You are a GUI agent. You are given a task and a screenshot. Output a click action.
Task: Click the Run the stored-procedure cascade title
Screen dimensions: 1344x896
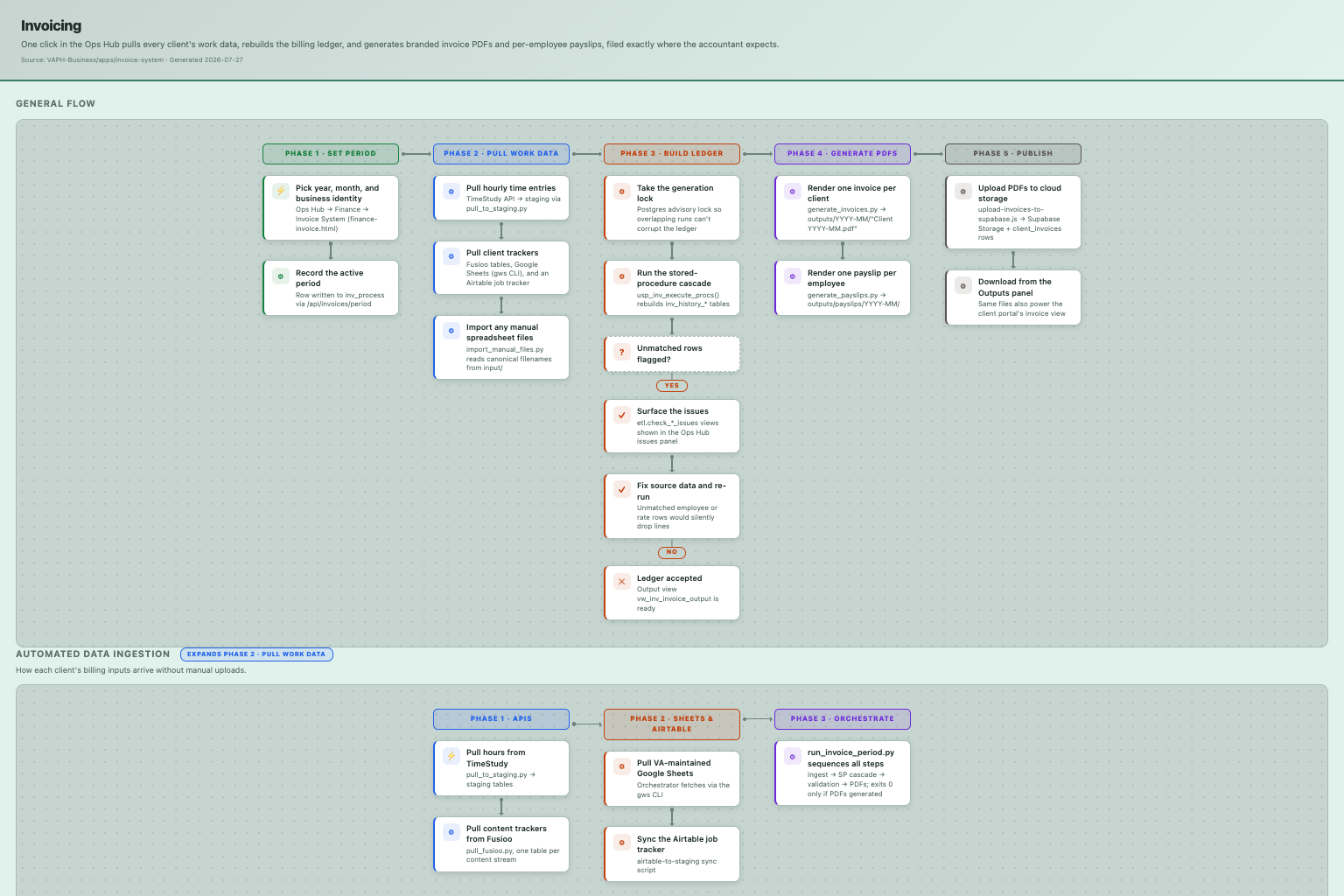674,278
